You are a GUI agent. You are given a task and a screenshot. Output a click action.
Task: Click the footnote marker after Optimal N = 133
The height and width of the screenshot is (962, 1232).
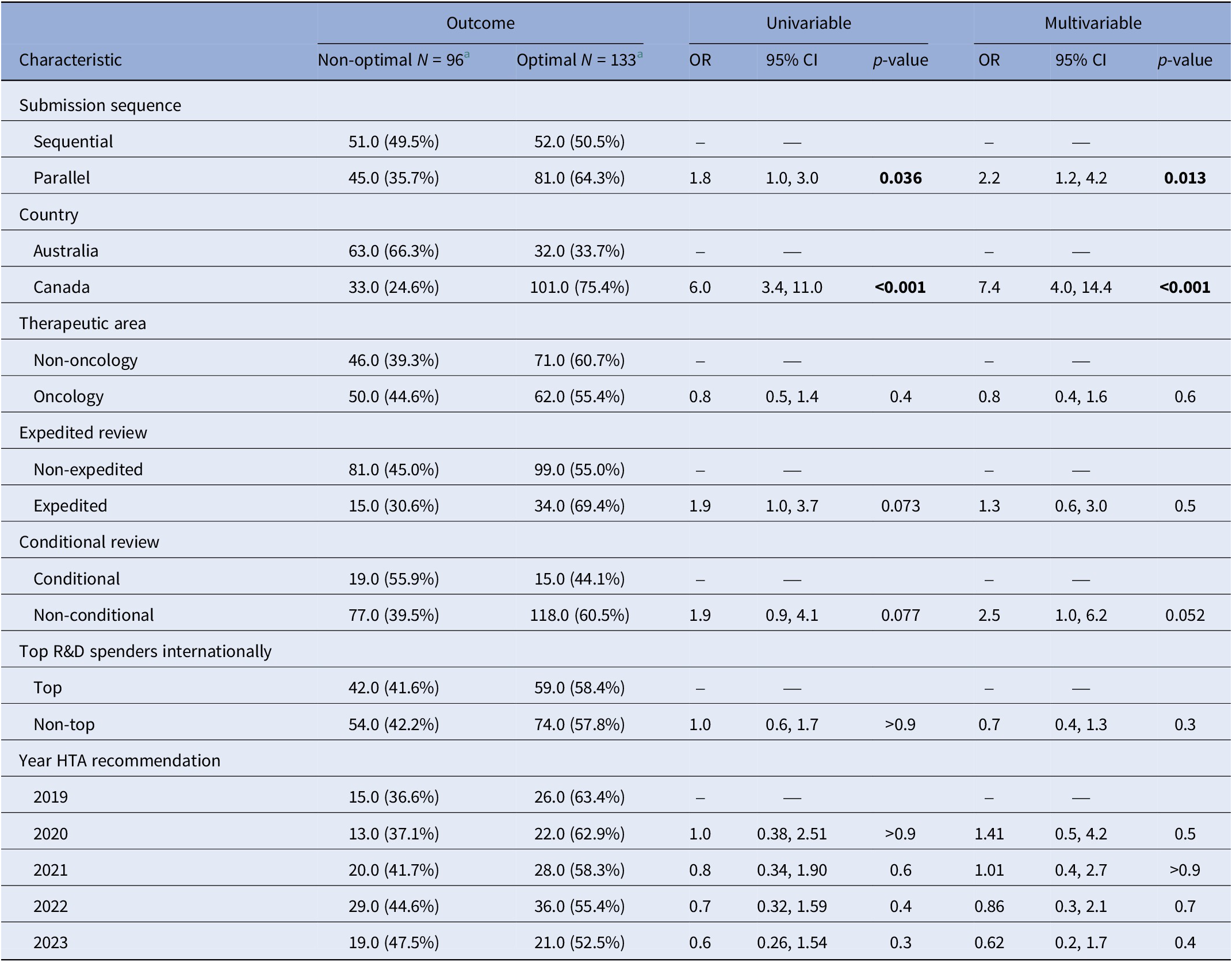point(640,55)
